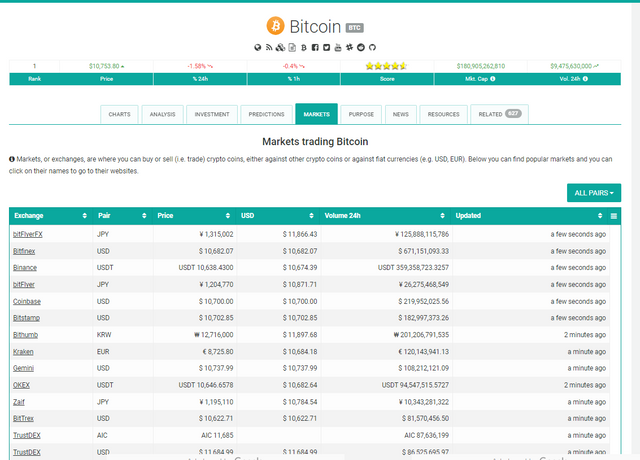Click the cubes block explorer icon
Screen dimensions: 640x460
[280, 48]
